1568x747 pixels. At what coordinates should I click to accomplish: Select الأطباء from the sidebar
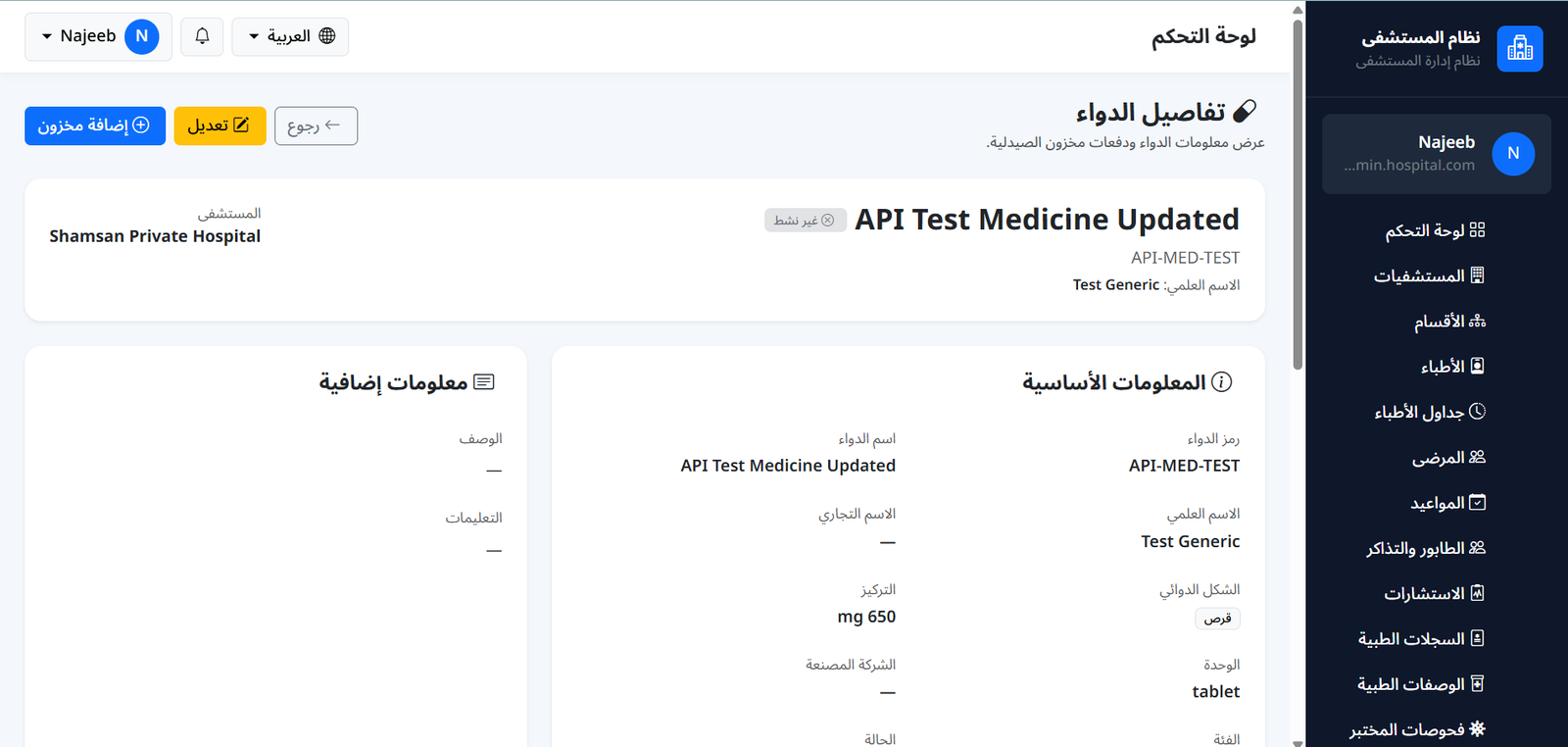coord(1453,367)
